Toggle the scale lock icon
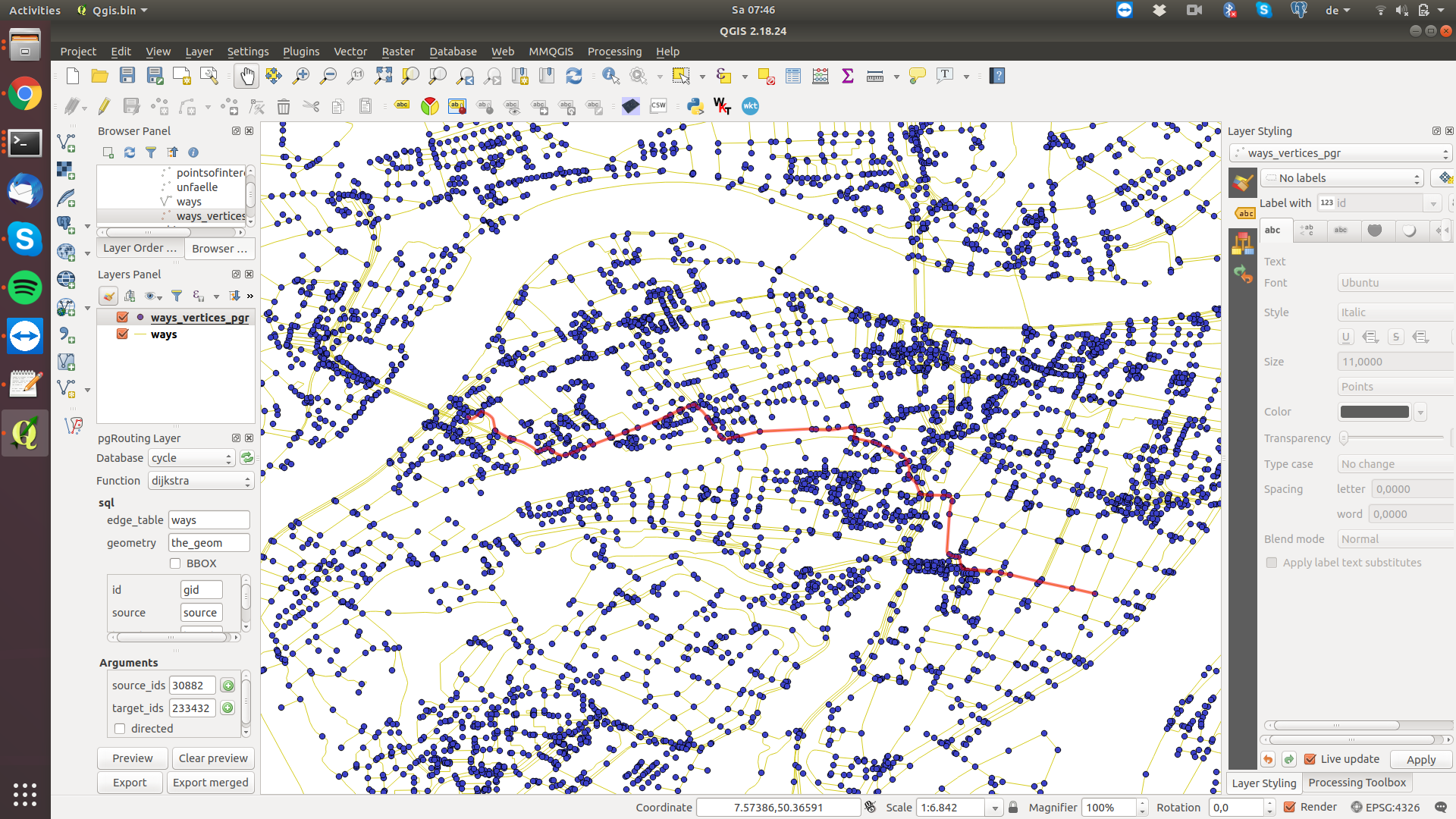Image resolution: width=1456 pixels, height=819 pixels. point(1013,808)
